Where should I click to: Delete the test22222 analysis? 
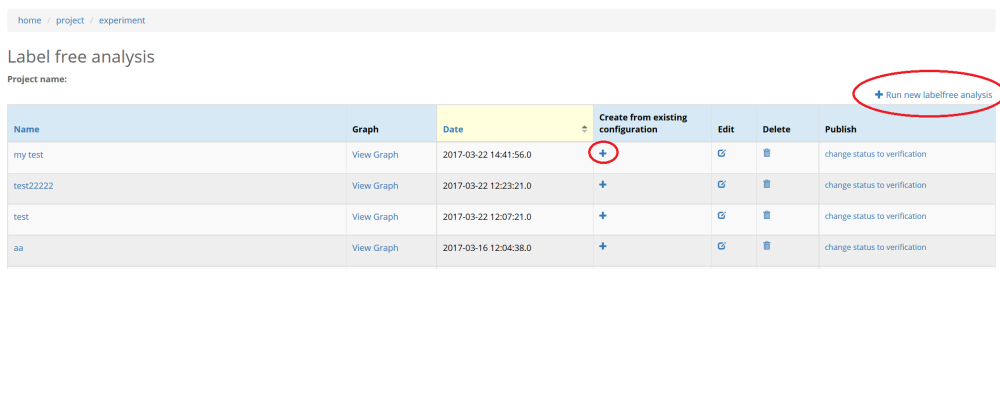point(767,184)
